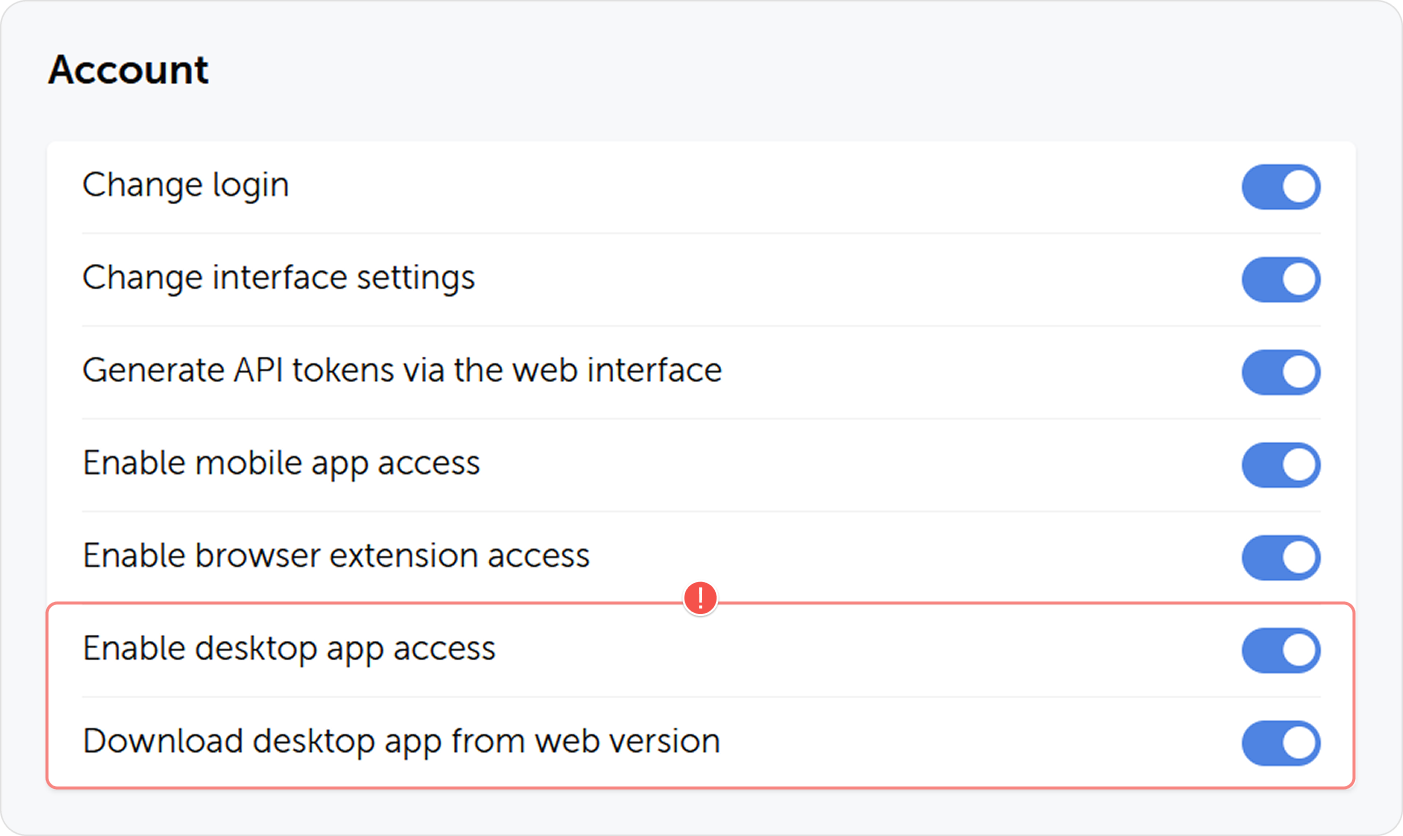Toggle Generate API tokens via web interface
The image size is (1403, 836).
pos(1281,372)
